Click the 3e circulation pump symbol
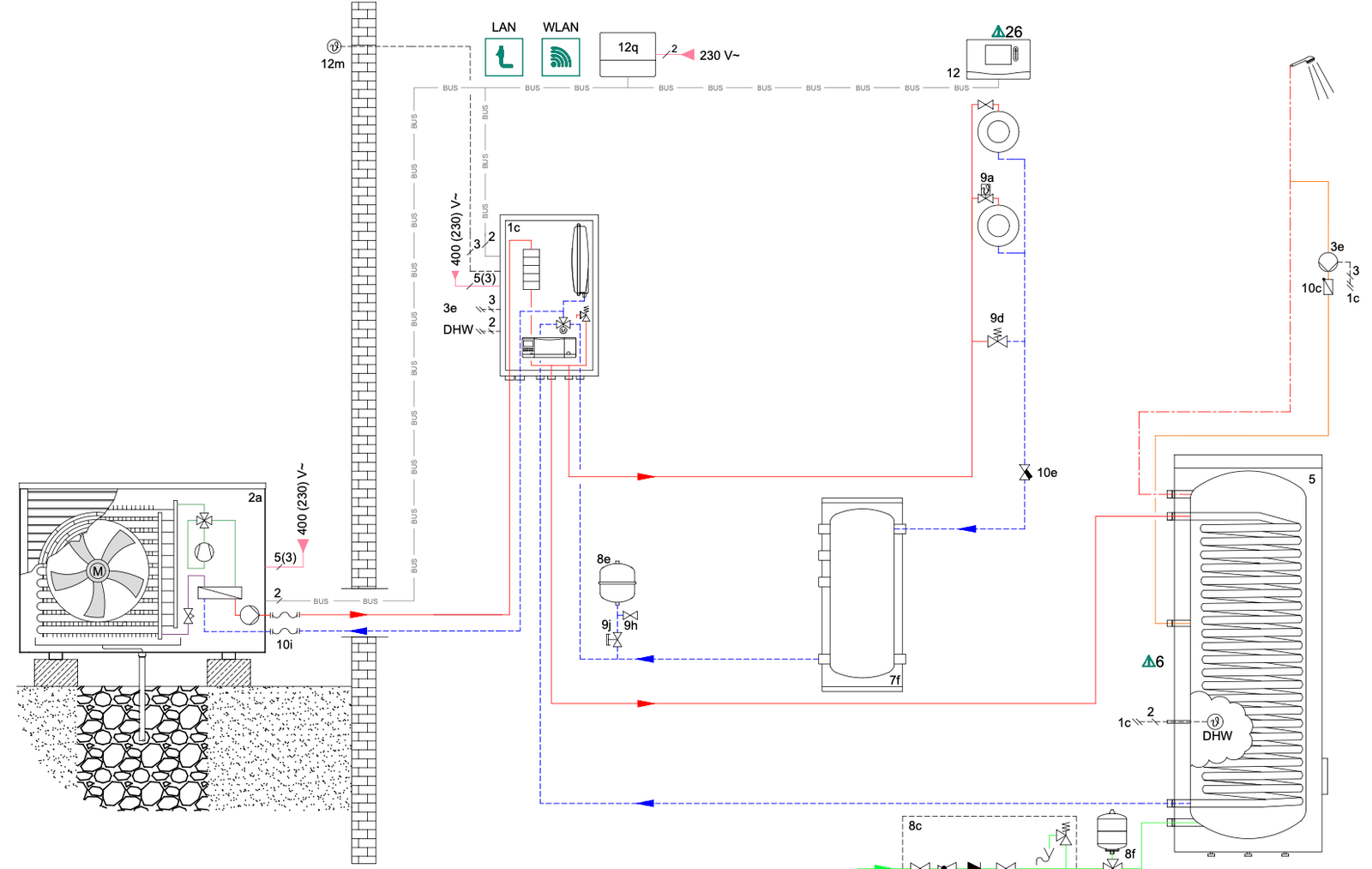The height and width of the screenshot is (869, 1372). tap(1327, 262)
